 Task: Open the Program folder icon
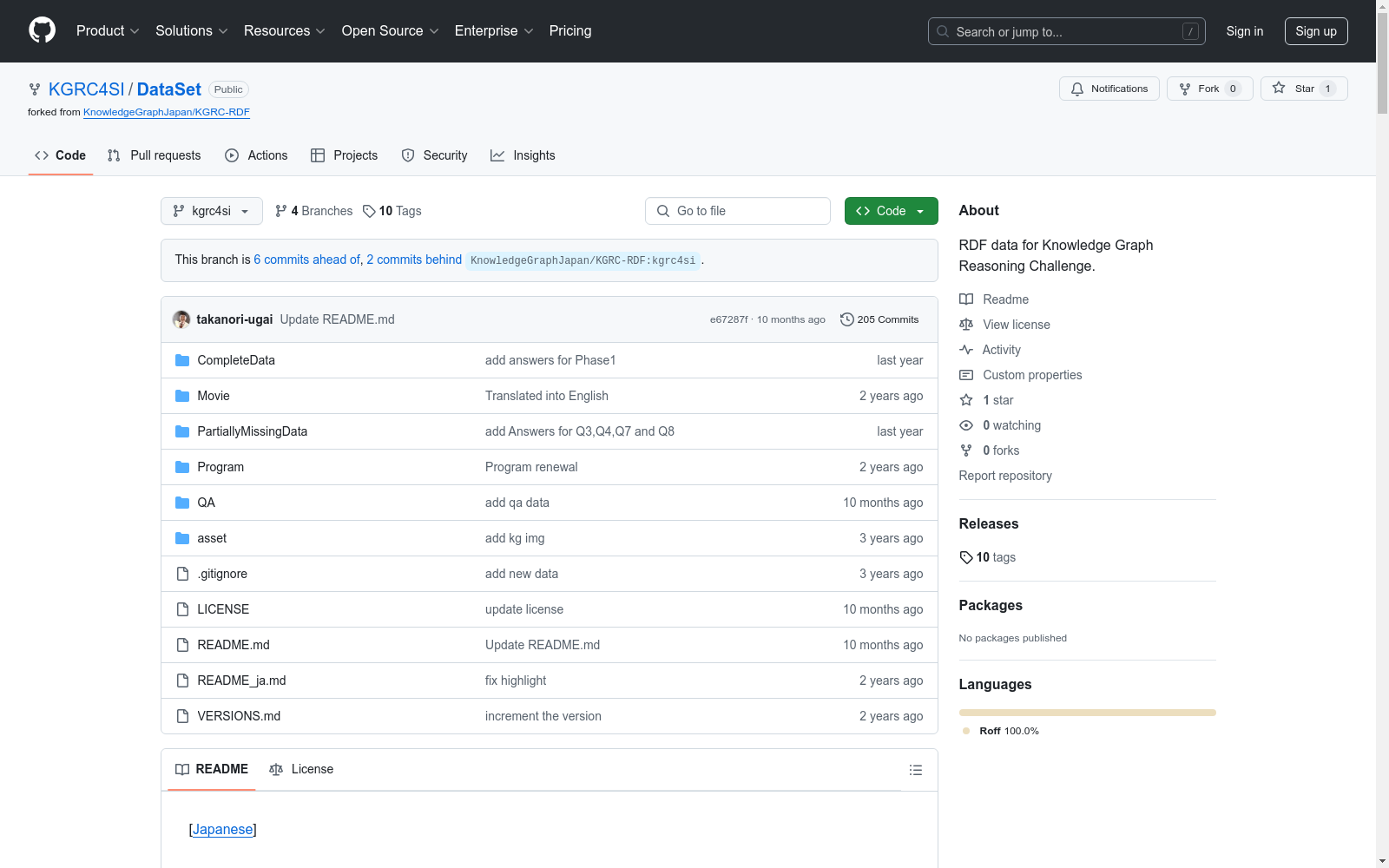tap(182, 467)
